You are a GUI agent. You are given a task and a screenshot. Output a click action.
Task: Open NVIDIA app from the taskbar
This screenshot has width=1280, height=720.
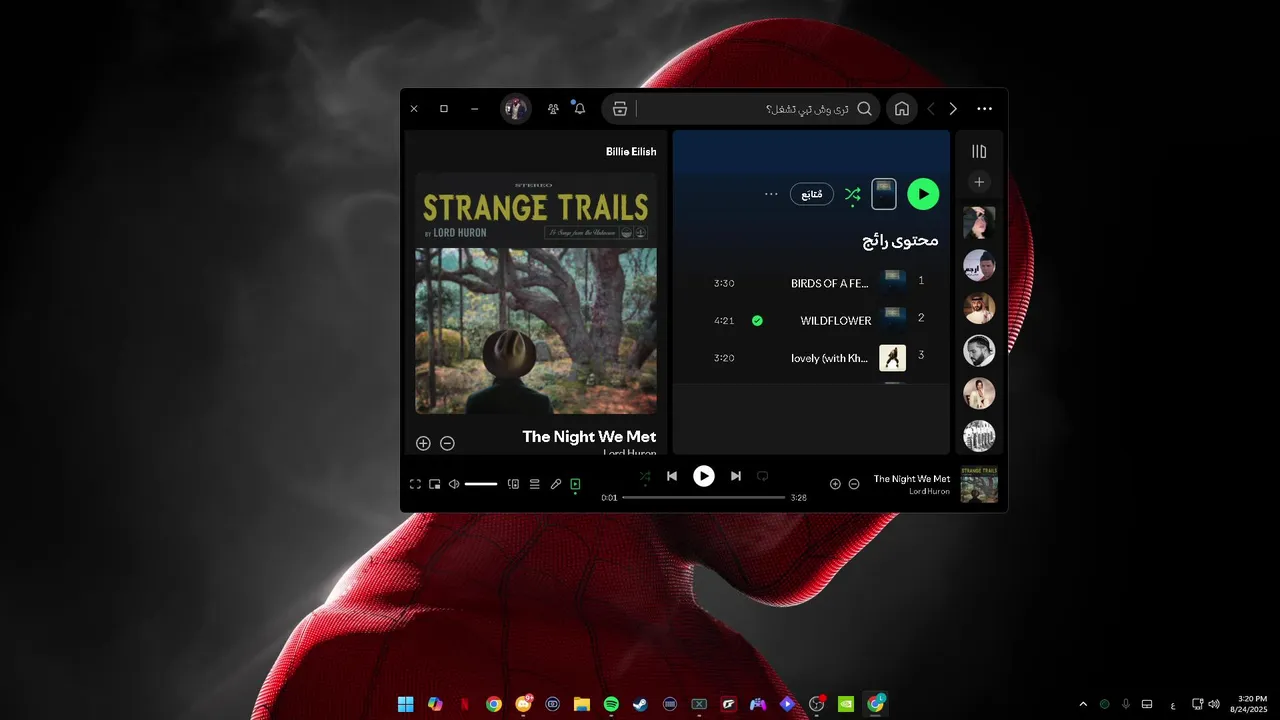pyautogui.click(x=846, y=704)
